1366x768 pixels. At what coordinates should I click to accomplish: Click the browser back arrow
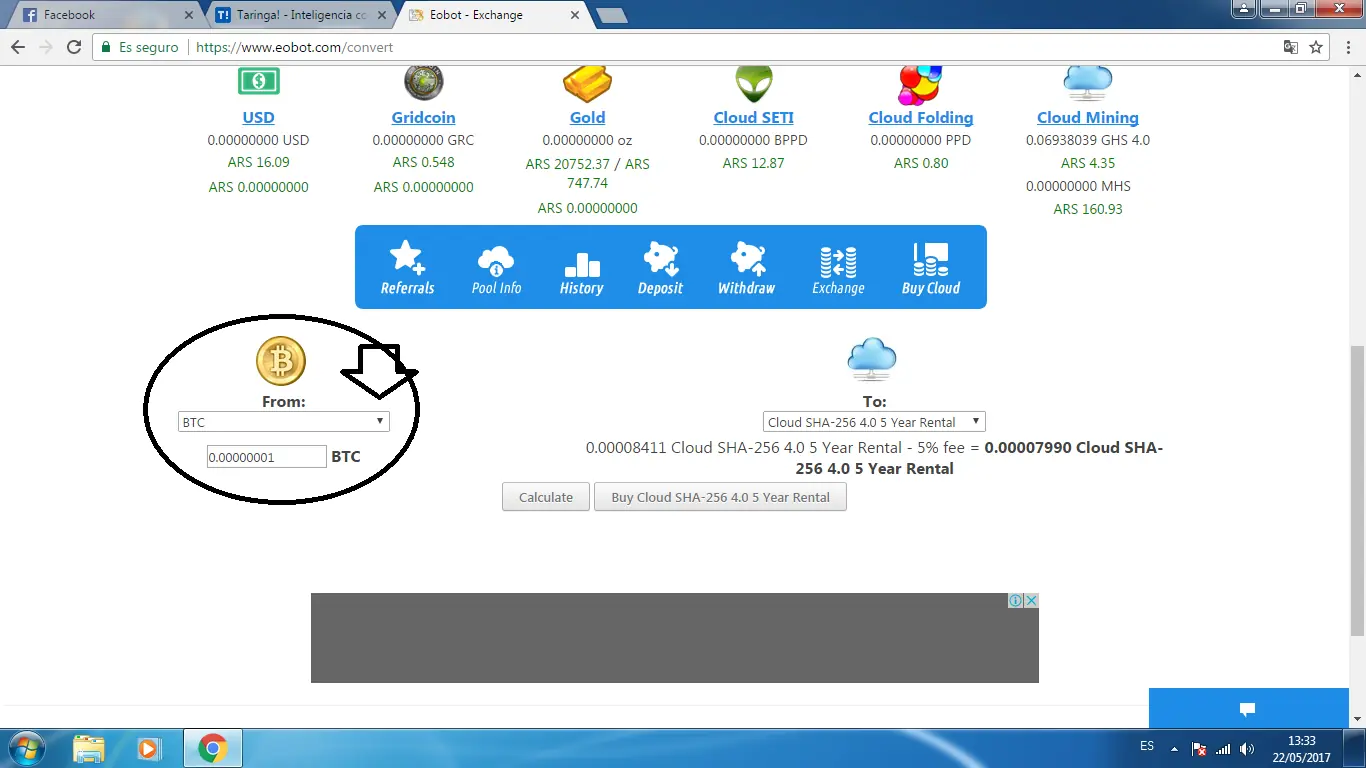click(x=18, y=47)
